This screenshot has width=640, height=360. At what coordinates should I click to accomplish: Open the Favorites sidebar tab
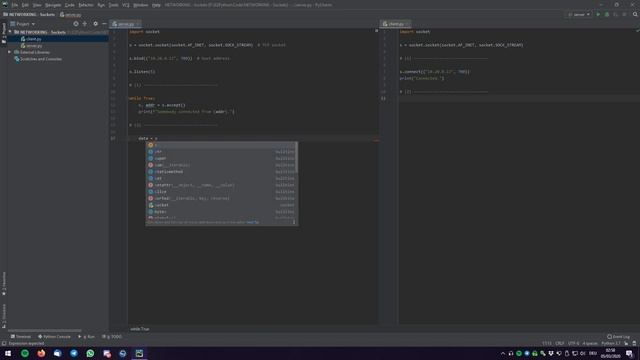[4, 284]
